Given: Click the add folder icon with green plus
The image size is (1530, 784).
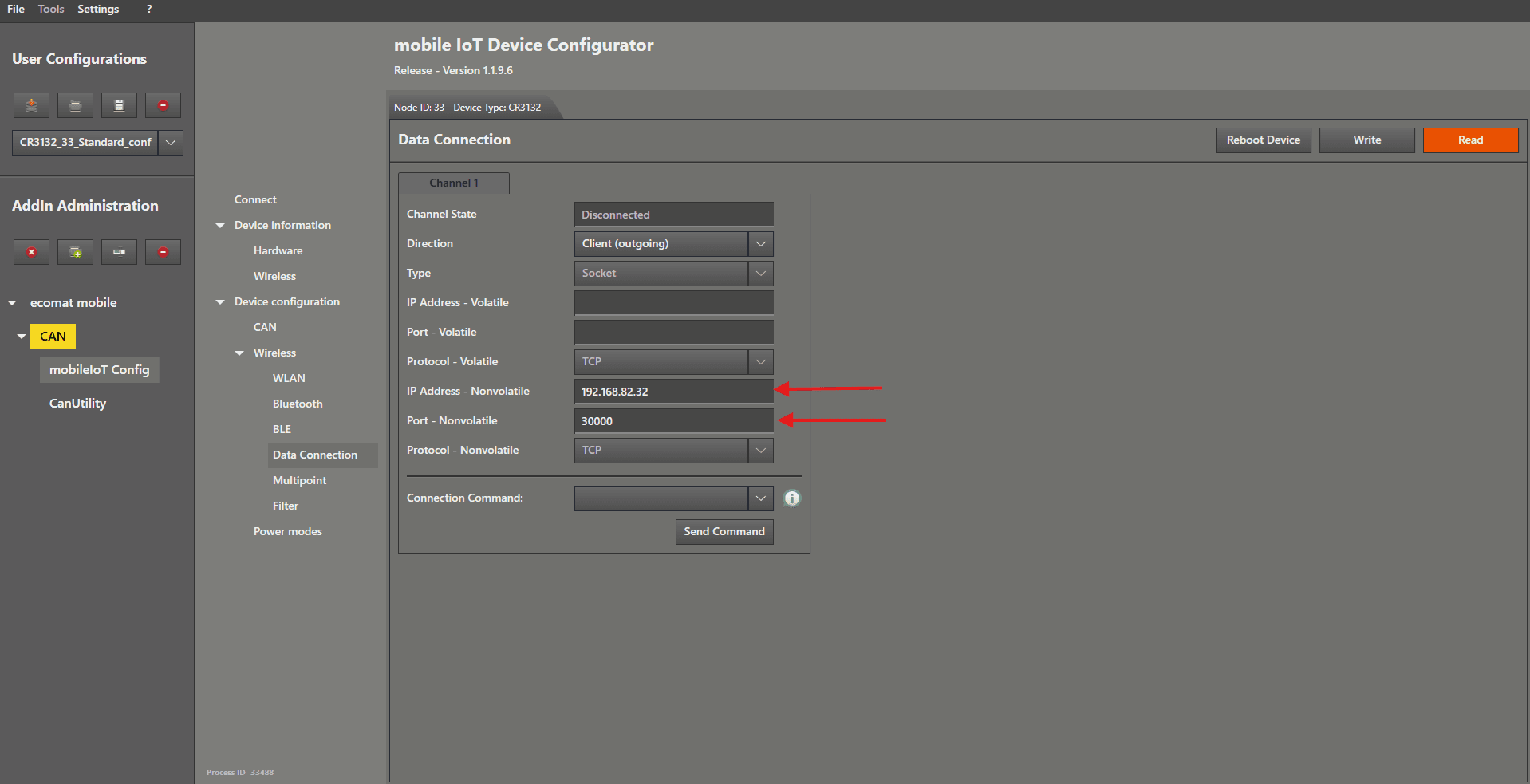Looking at the screenshot, I should [75, 252].
